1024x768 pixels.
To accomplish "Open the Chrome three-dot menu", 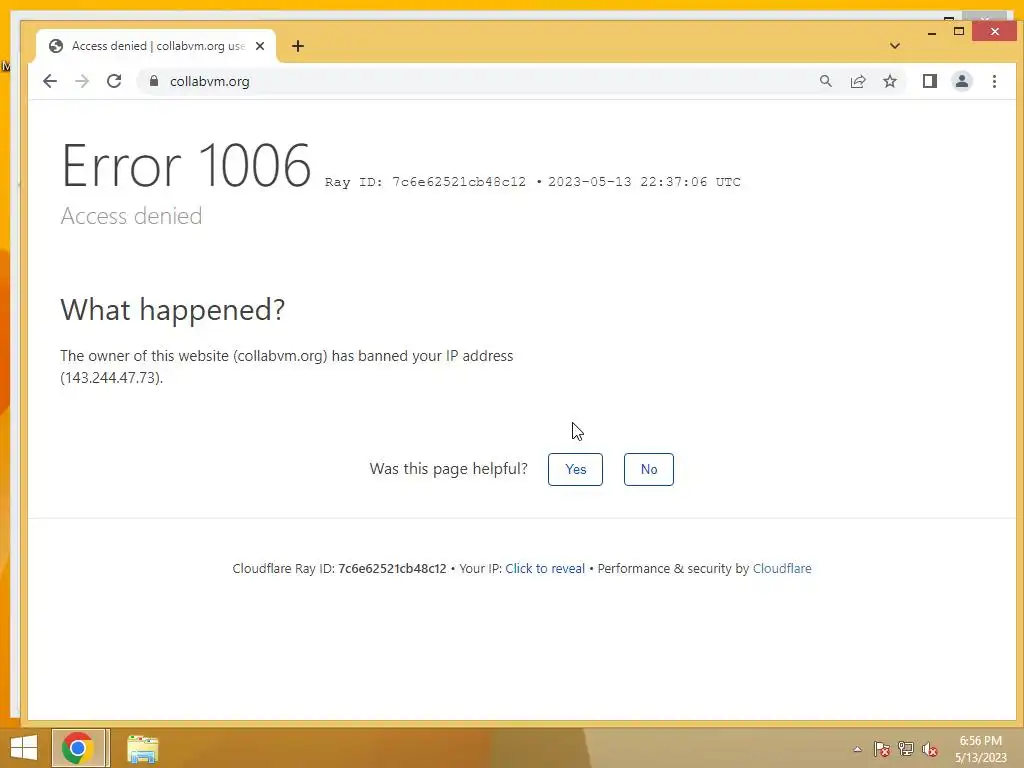I will pos(994,81).
